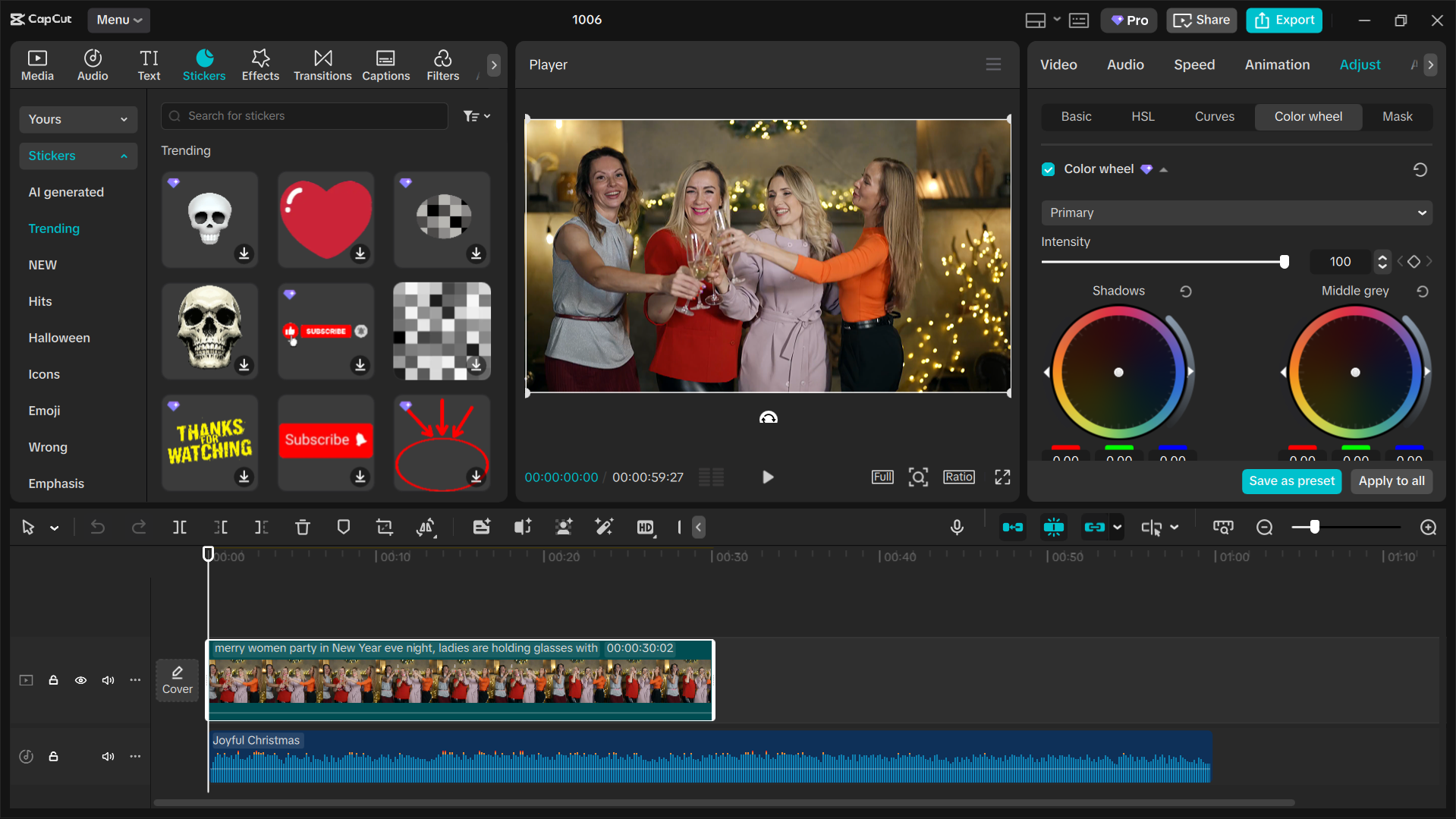Switch to the Speed tab
The height and width of the screenshot is (819, 1456).
pyautogui.click(x=1194, y=65)
